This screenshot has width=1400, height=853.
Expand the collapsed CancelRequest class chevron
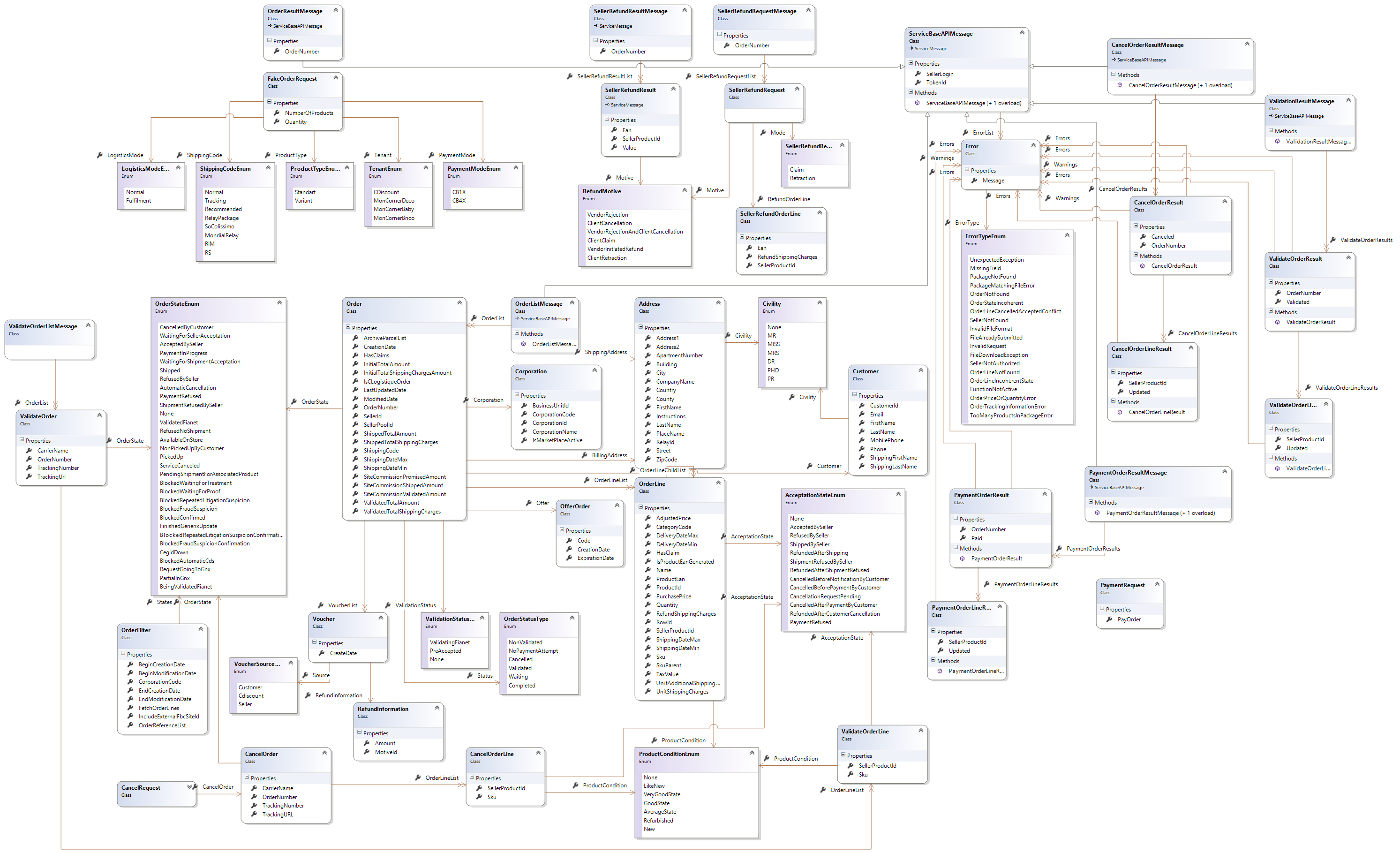[x=190, y=787]
